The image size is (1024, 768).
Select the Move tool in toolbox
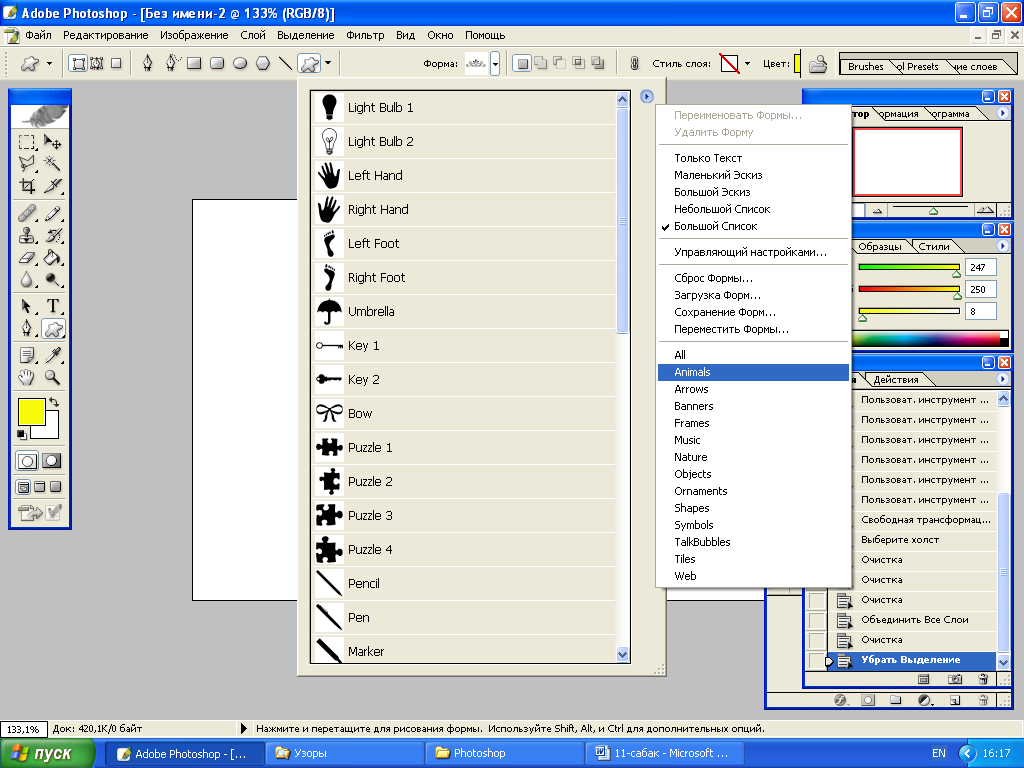52,142
